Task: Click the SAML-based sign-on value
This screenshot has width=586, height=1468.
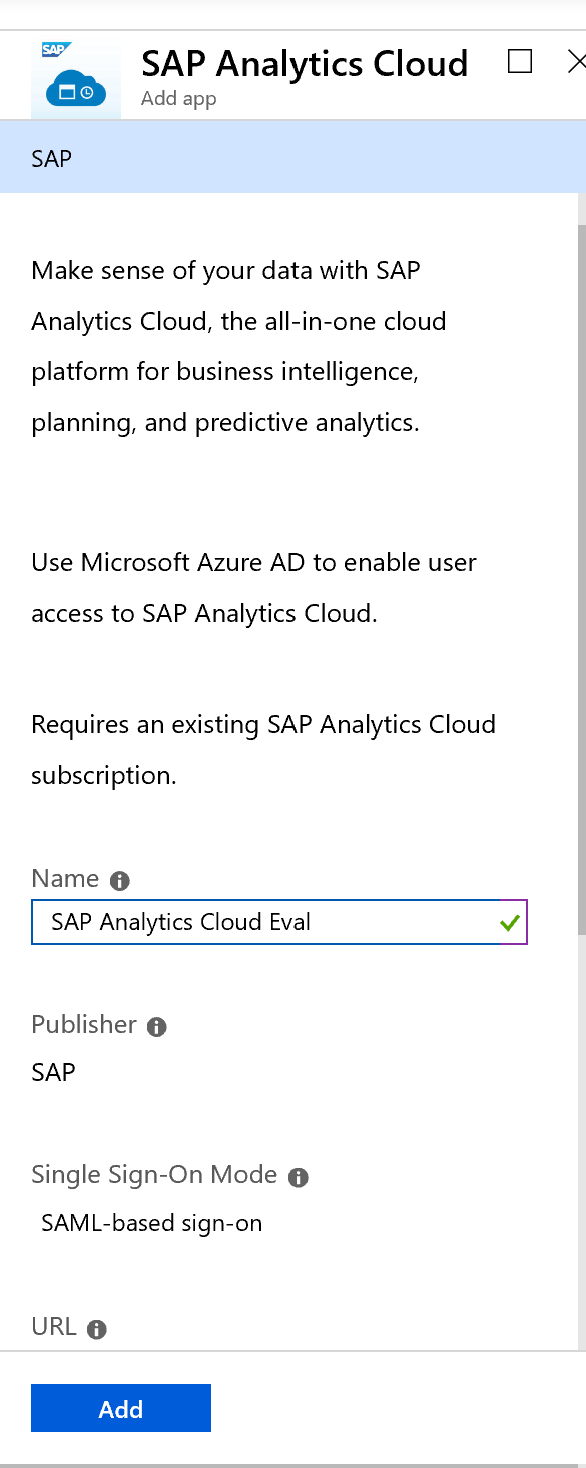Action: pyautogui.click(x=150, y=1223)
